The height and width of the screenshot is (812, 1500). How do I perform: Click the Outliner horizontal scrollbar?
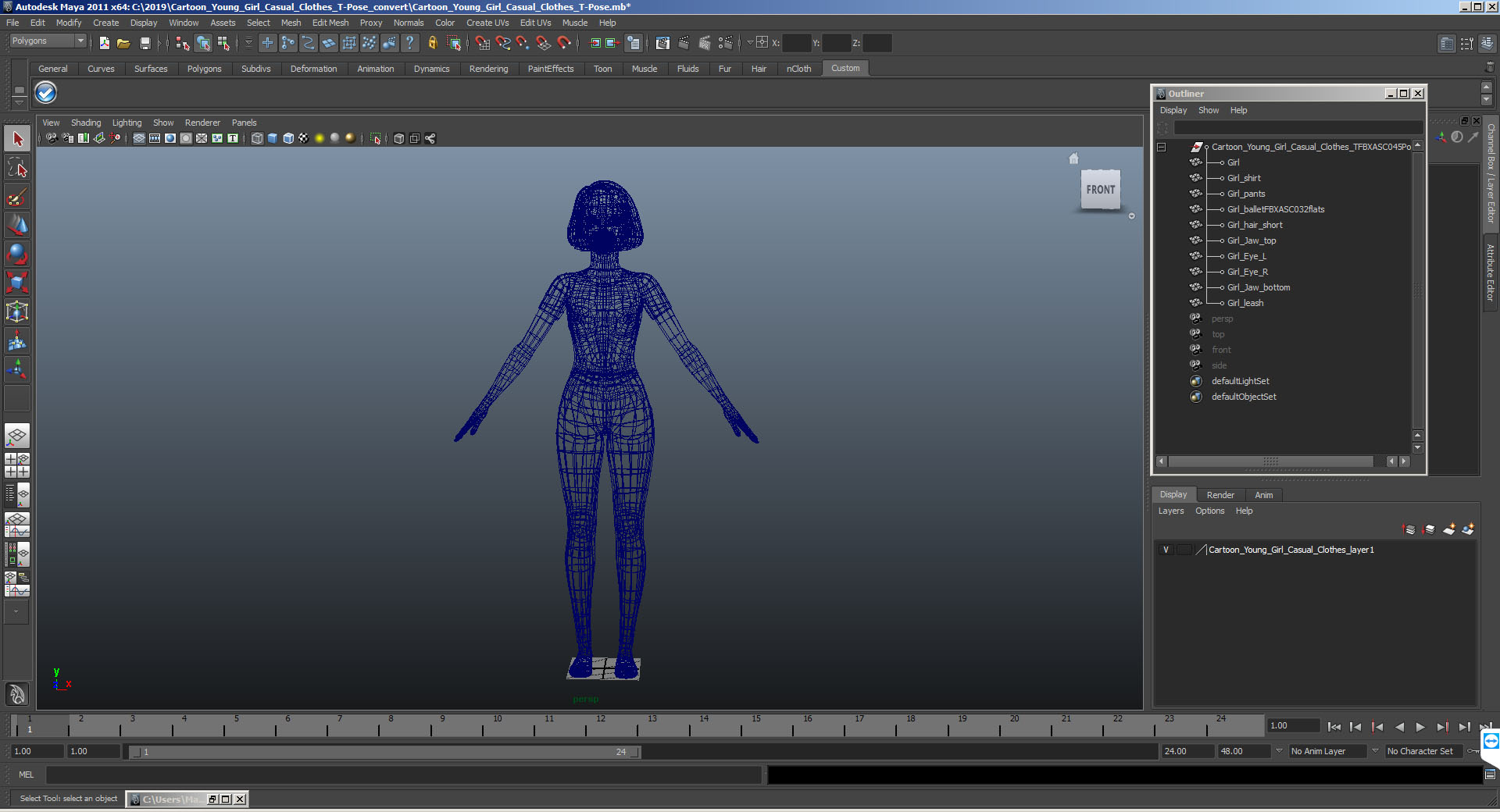[1271, 461]
